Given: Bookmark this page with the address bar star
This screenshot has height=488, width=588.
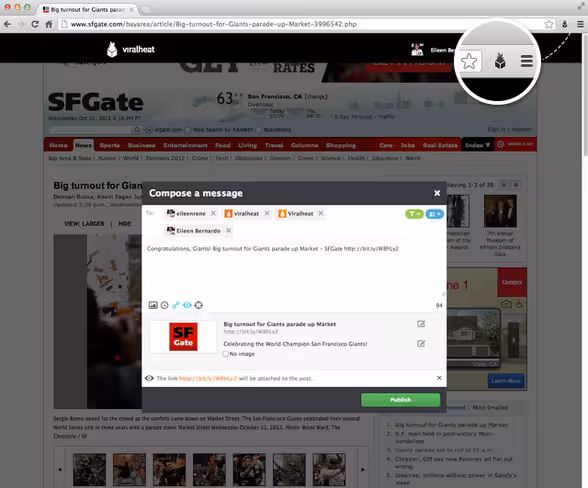Looking at the screenshot, I should (549, 24).
